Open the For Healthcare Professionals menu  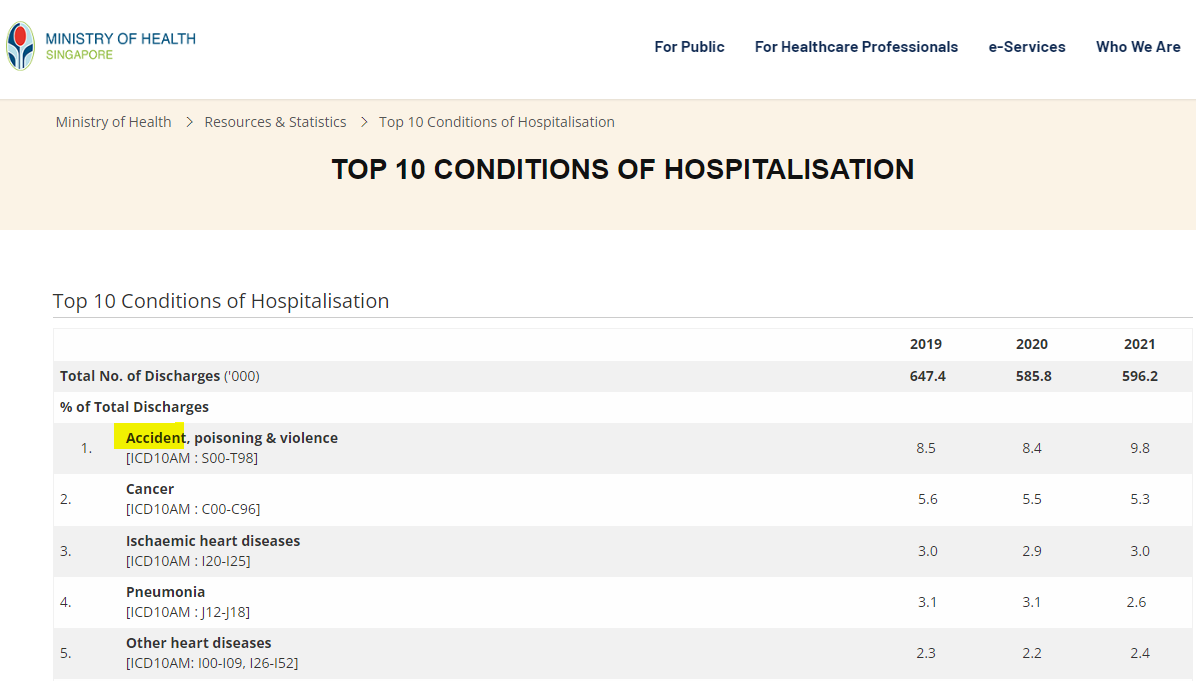click(856, 47)
